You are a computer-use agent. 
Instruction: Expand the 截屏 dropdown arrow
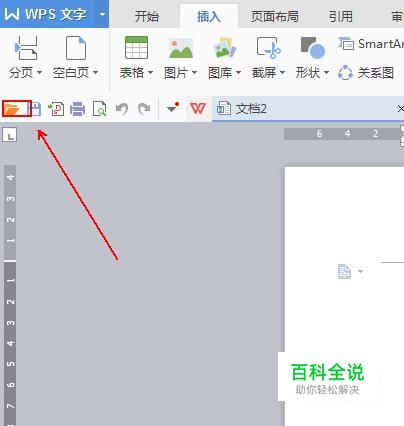tap(282, 72)
